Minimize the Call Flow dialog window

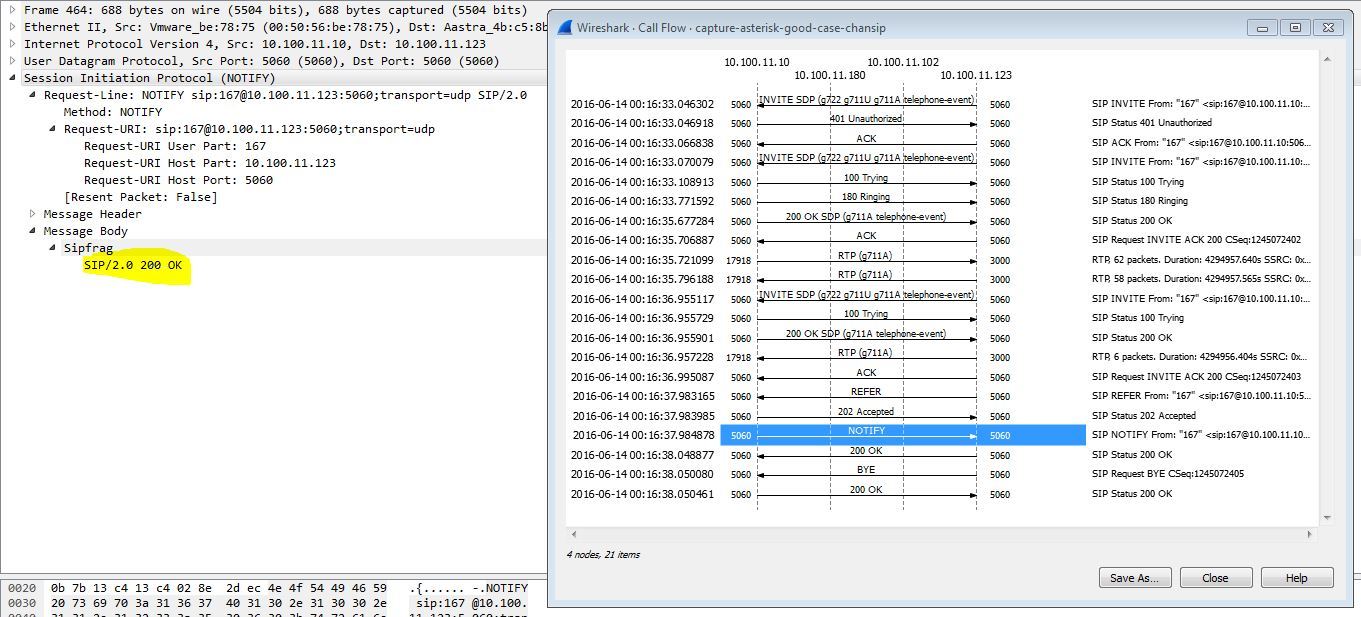point(1262,28)
